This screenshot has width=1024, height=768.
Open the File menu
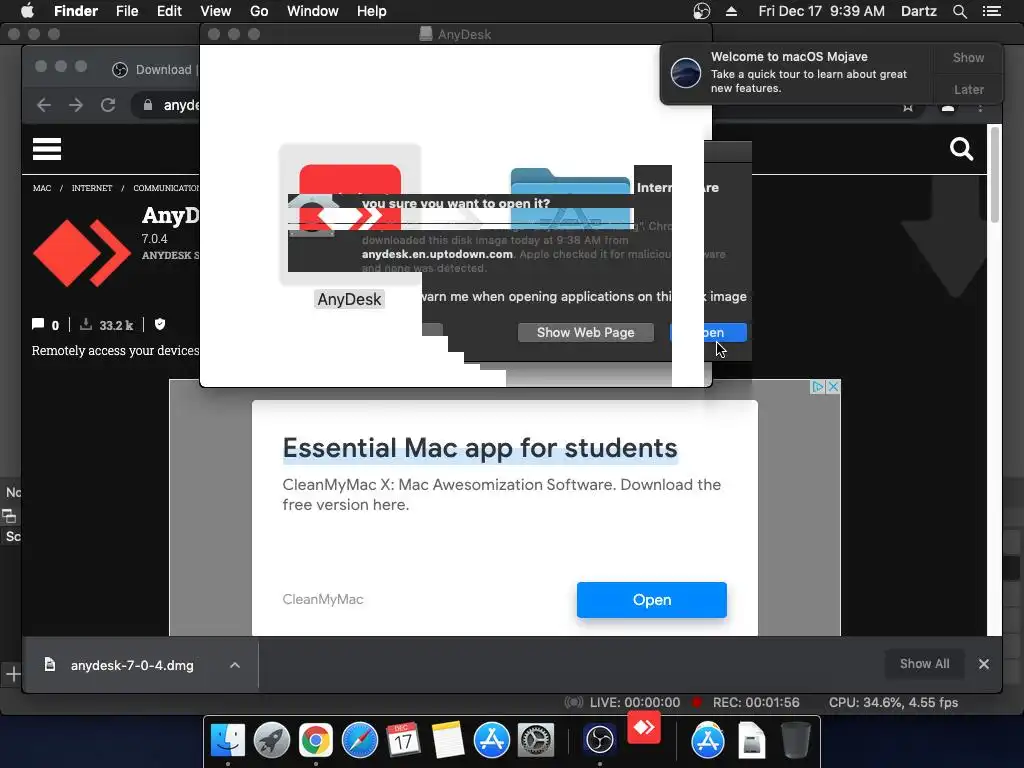127,11
